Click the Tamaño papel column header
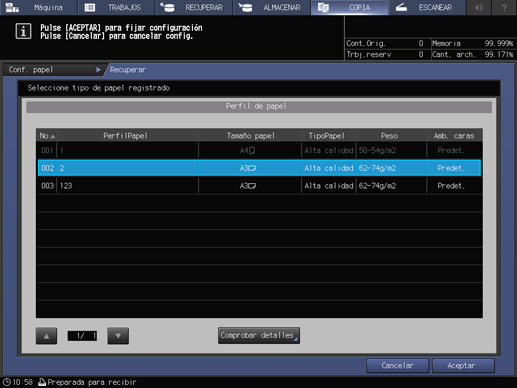 (x=251, y=136)
